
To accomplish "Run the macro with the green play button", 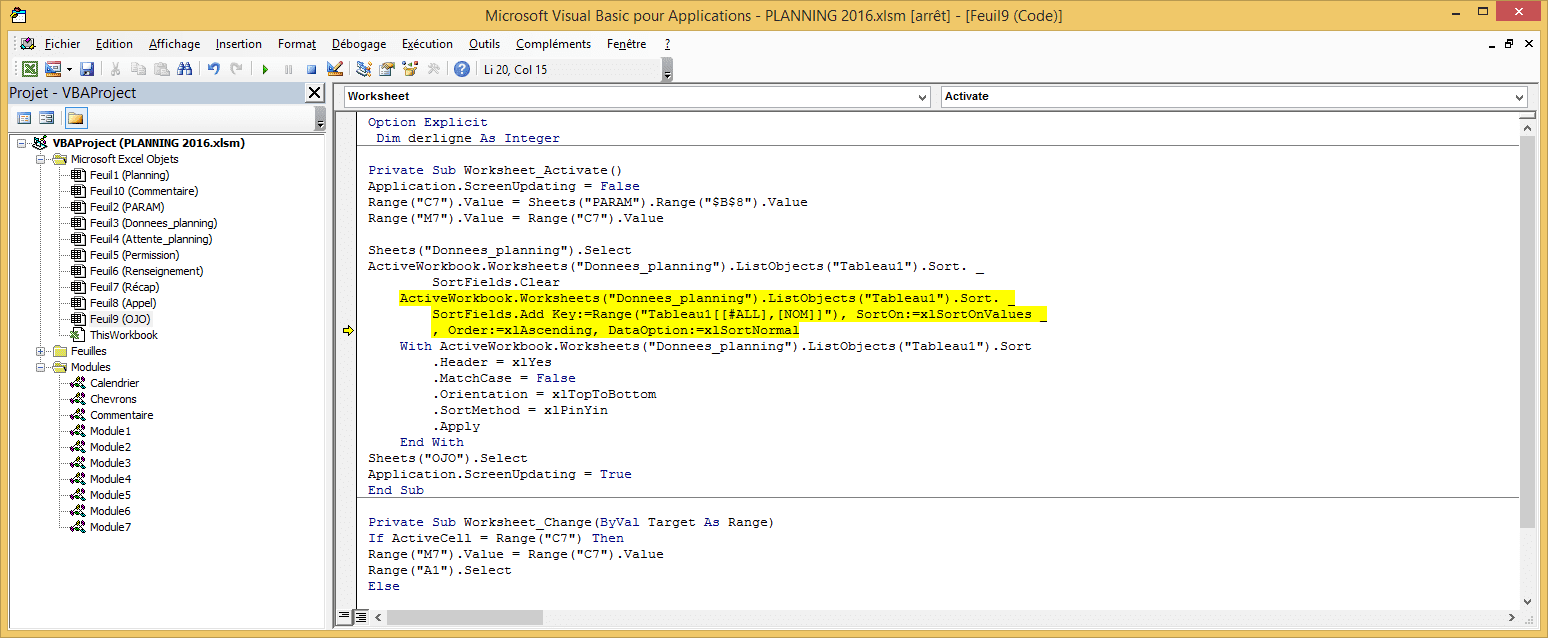I will point(265,69).
